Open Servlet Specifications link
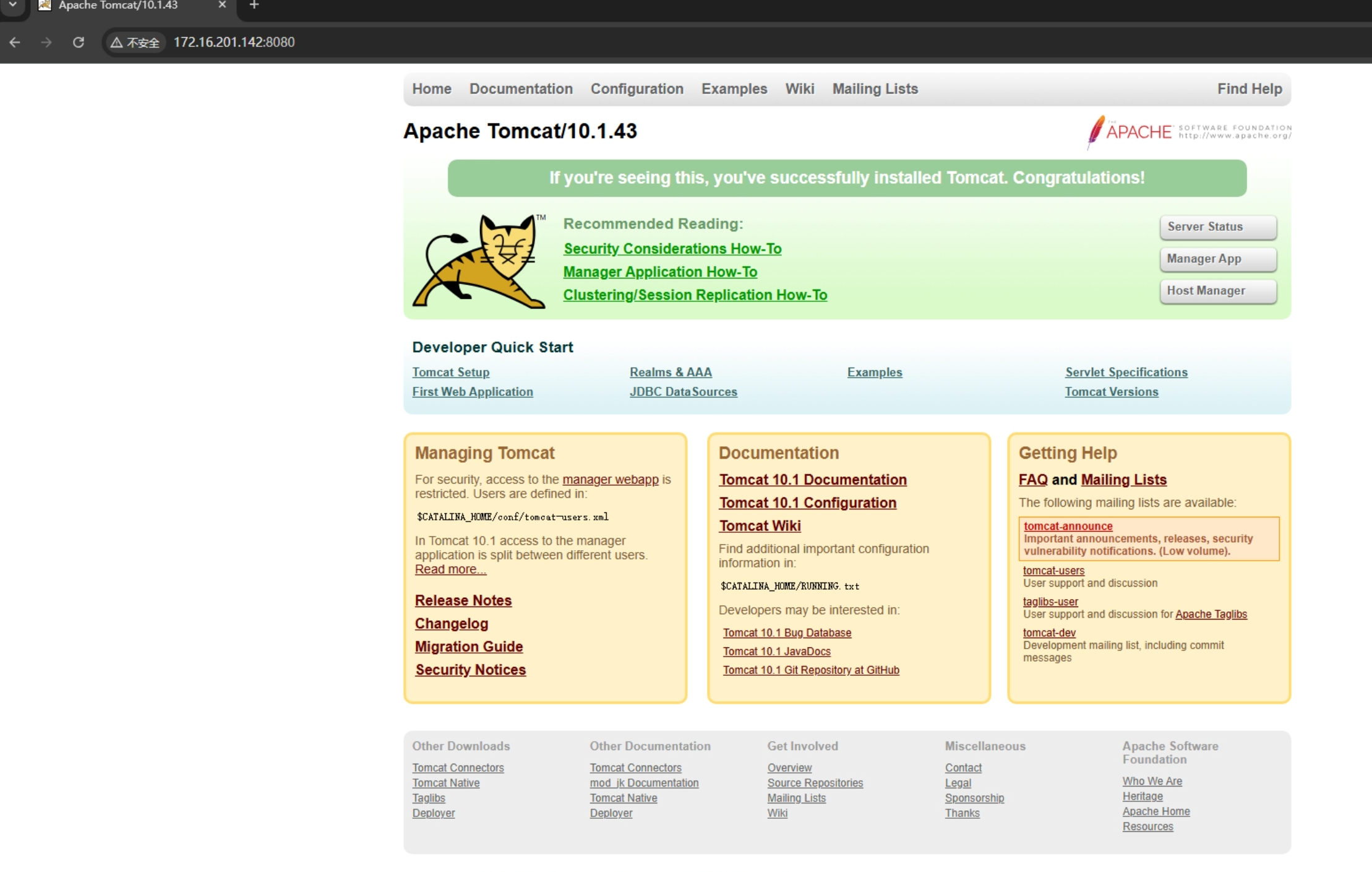Viewport: 1372px width, 872px height. [1126, 373]
